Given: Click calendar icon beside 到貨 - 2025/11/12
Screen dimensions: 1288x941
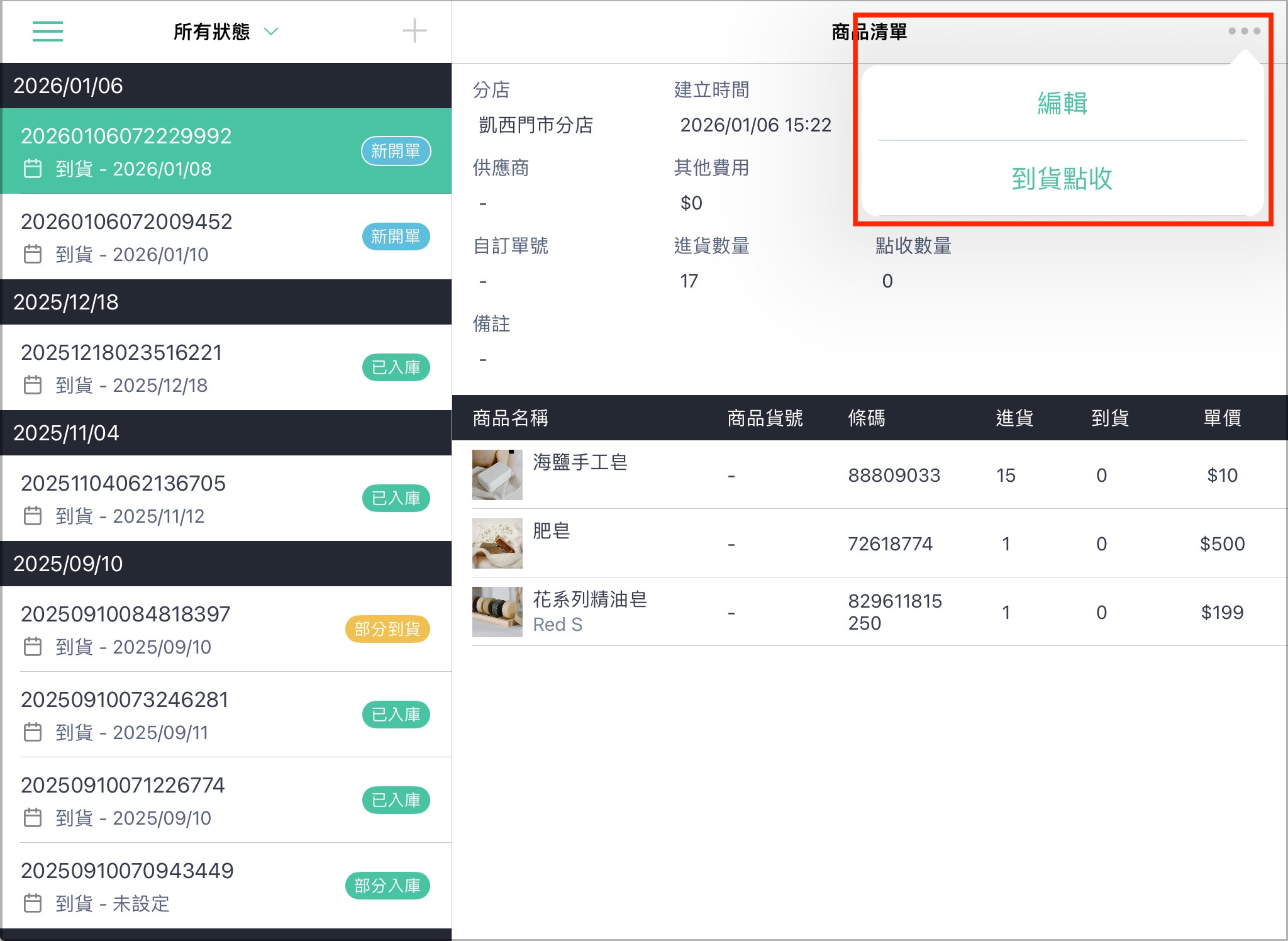Looking at the screenshot, I should [x=33, y=516].
